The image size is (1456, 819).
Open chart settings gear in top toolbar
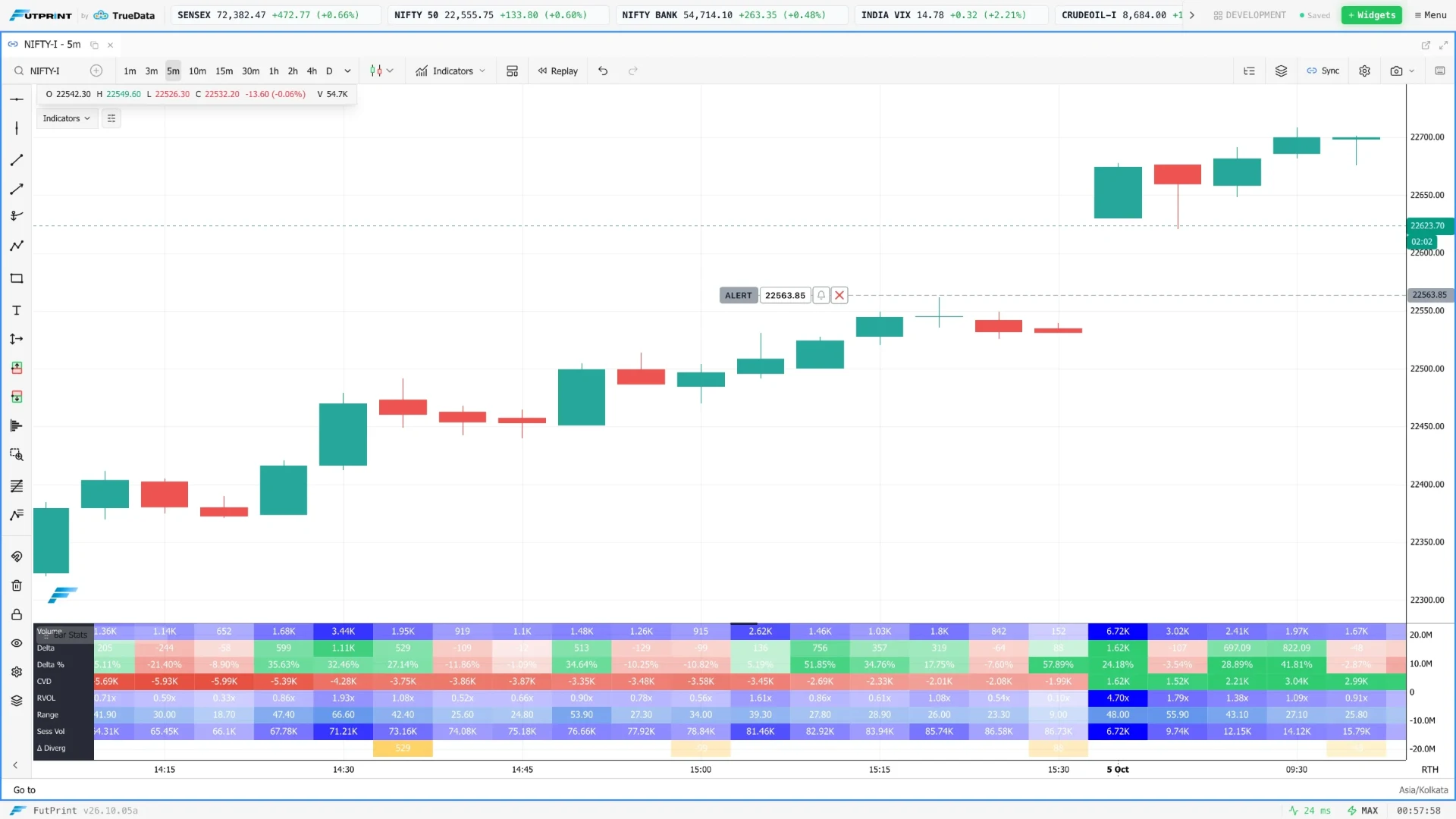click(x=1364, y=71)
